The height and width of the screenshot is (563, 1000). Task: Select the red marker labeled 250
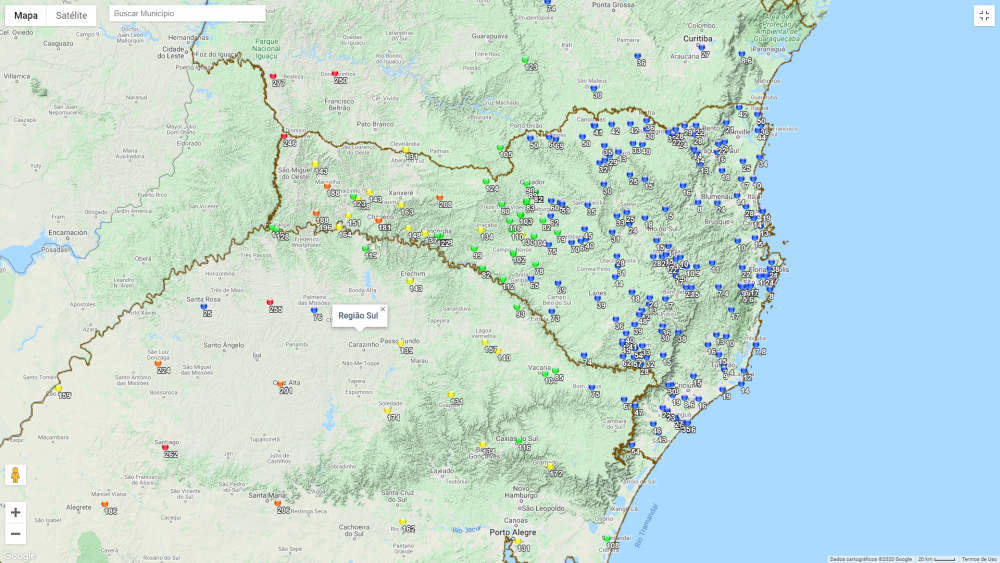pyautogui.click(x=335, y=74)
